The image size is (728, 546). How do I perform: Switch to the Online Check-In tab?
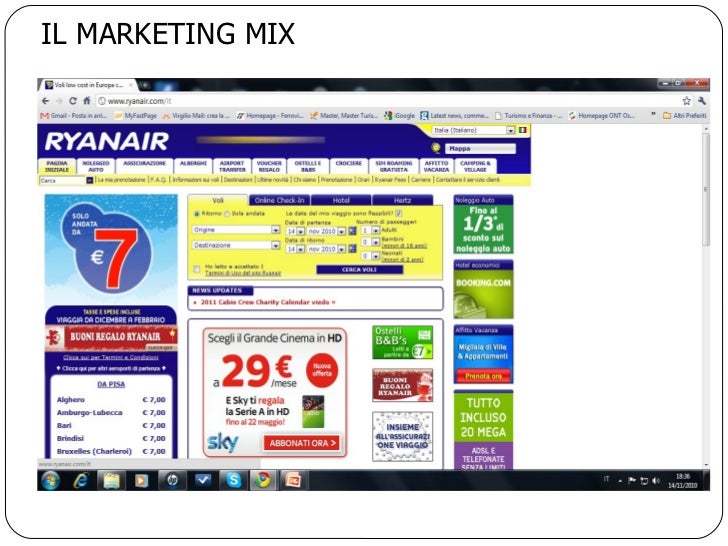(280, 200)
